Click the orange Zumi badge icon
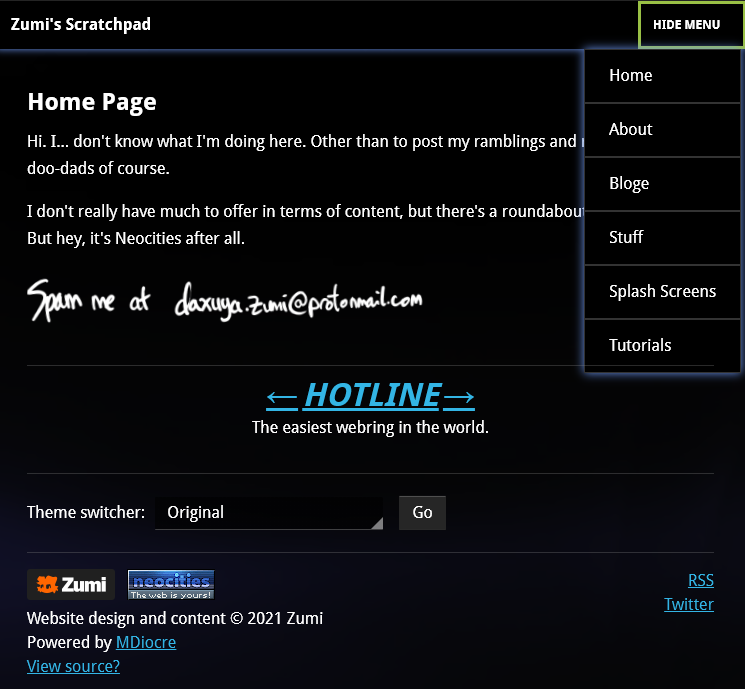Screen dimensions: 745x689 [x=70, y=584]
